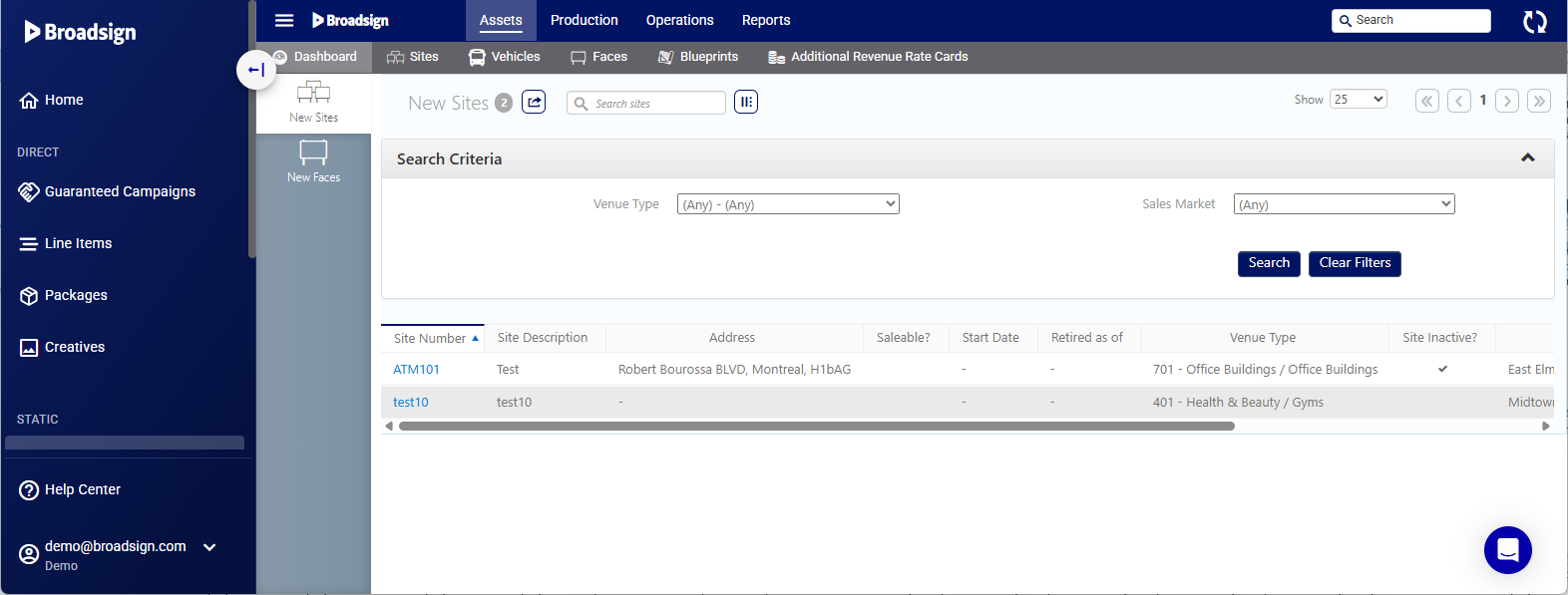Open the New Faces panel icon
This screenshot has width=1568, height=595.
pos(313,160)
